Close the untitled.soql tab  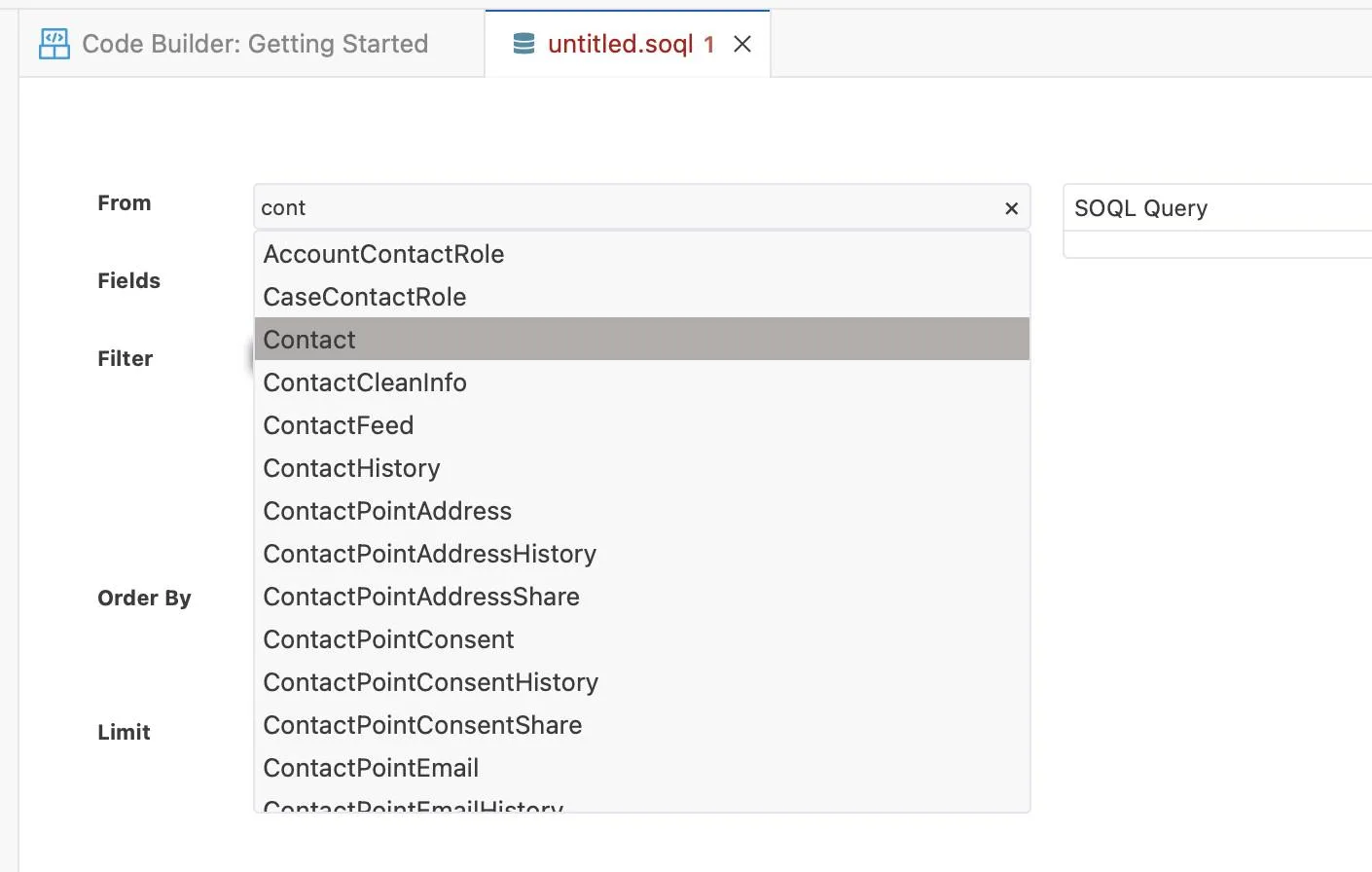[x=742, y=44]
